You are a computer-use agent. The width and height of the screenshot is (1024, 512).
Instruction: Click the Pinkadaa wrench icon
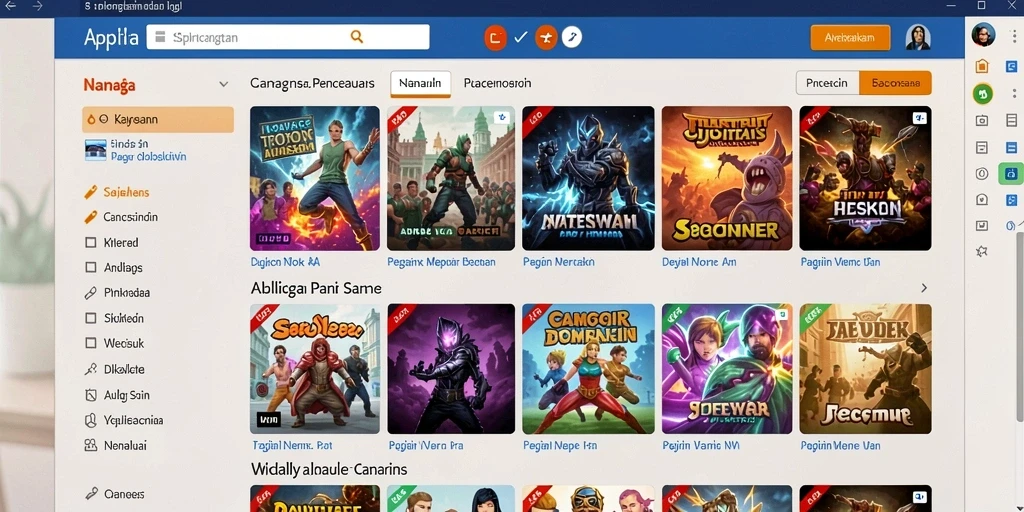click(x=91, y=293)
